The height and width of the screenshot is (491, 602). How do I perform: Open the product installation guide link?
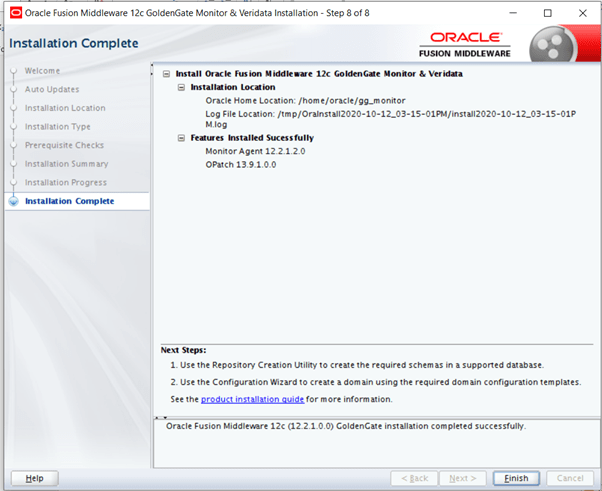point(252,399)
